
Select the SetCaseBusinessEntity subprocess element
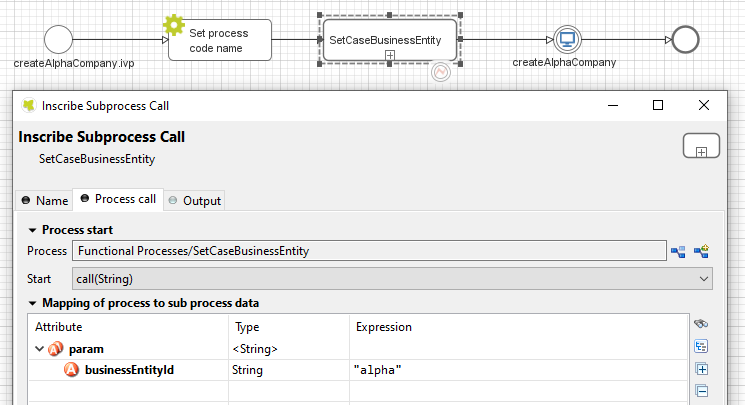pyautogui.click(x=390, y=40)
